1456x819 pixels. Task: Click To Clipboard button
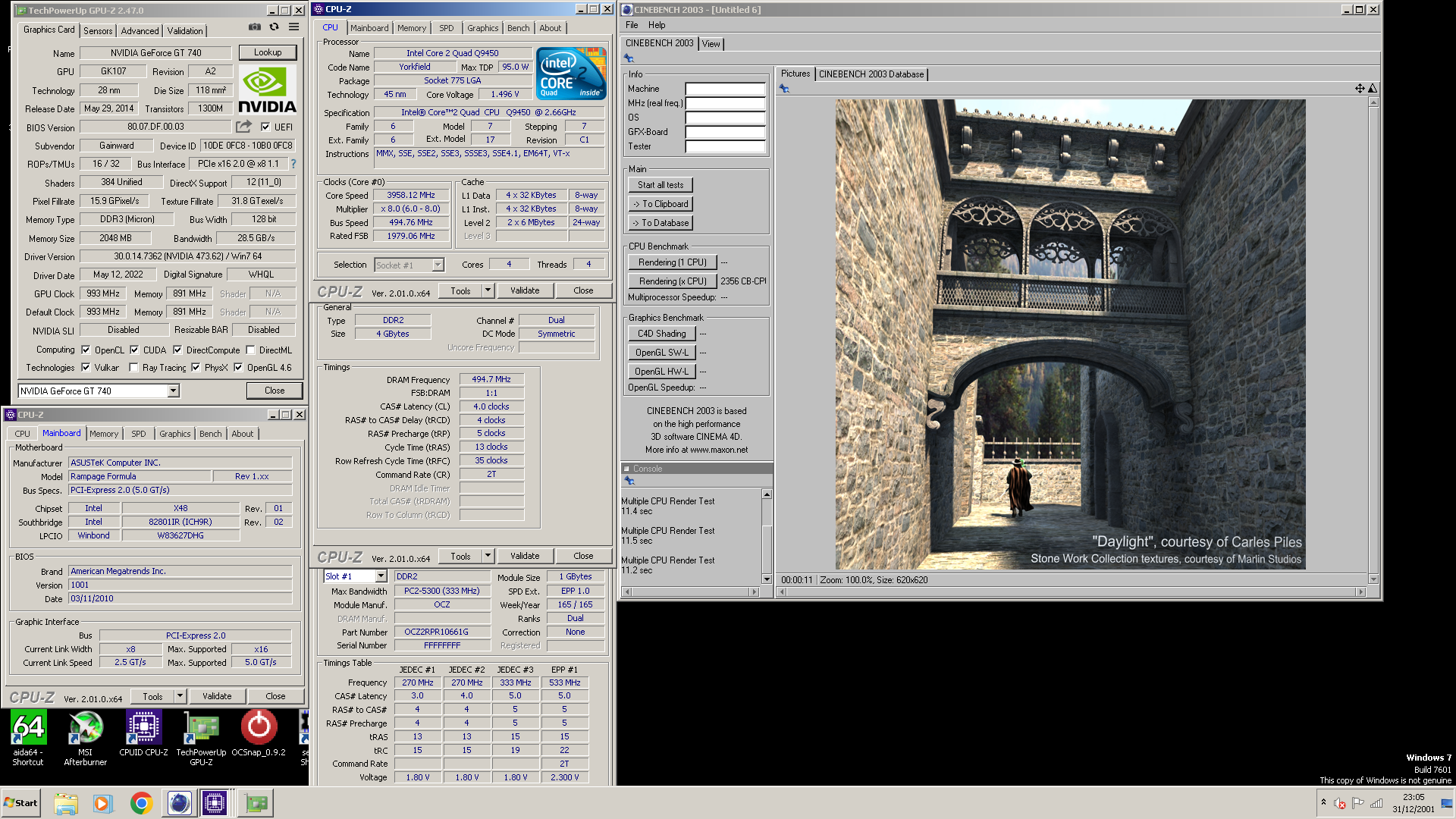pos(661,204)
